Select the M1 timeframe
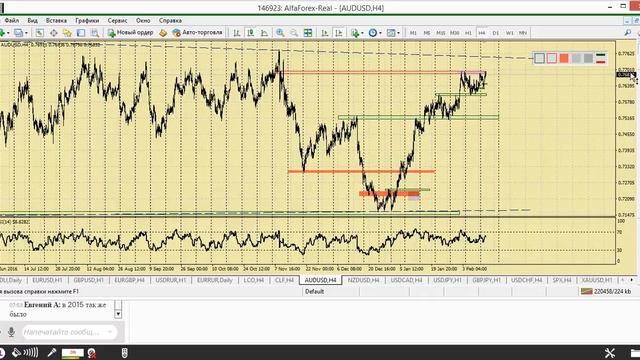This screenshot has height=360, width=640. [413, 33]
